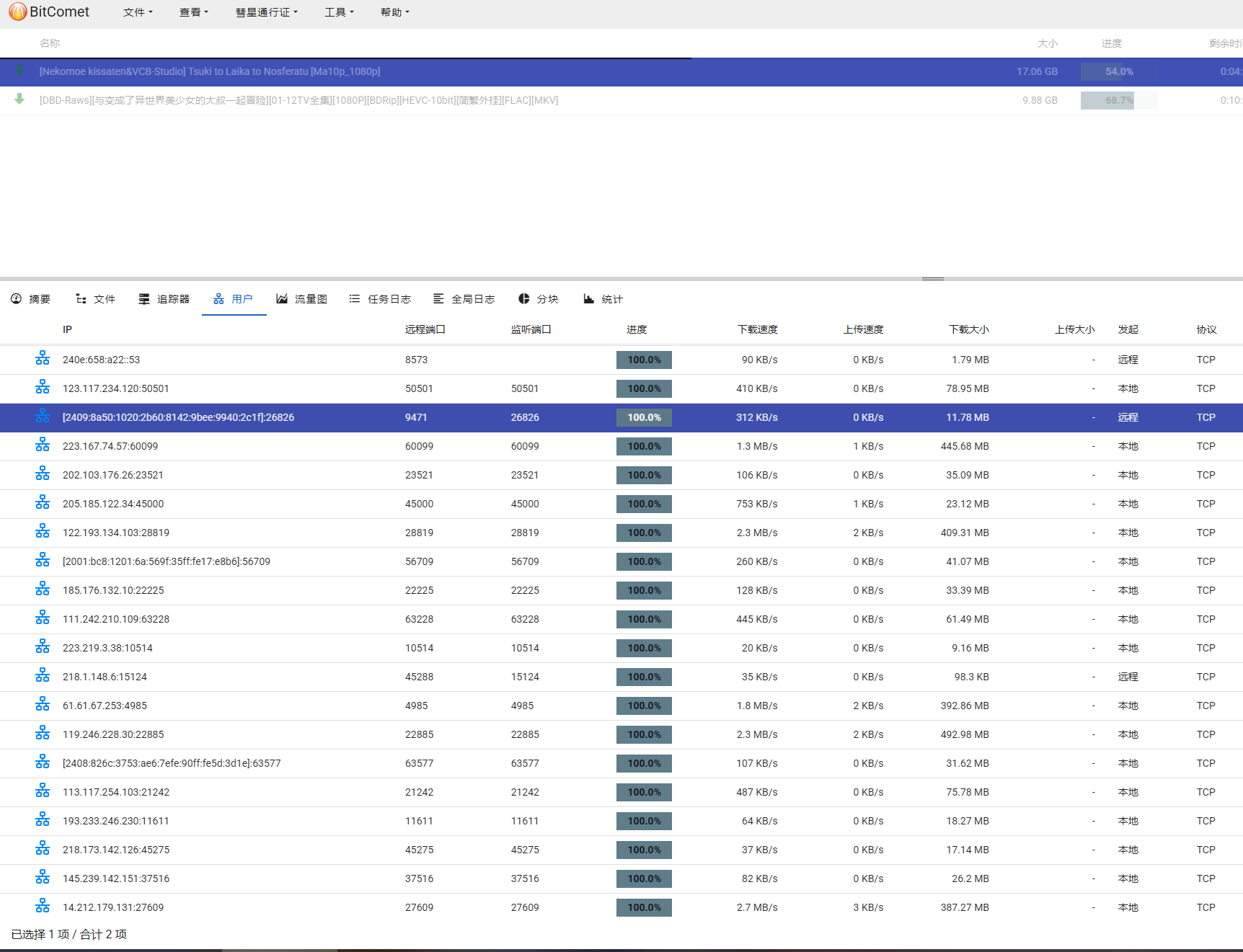
Task: Sort peers by 下载速度 column header
Action: pos(757,329)
